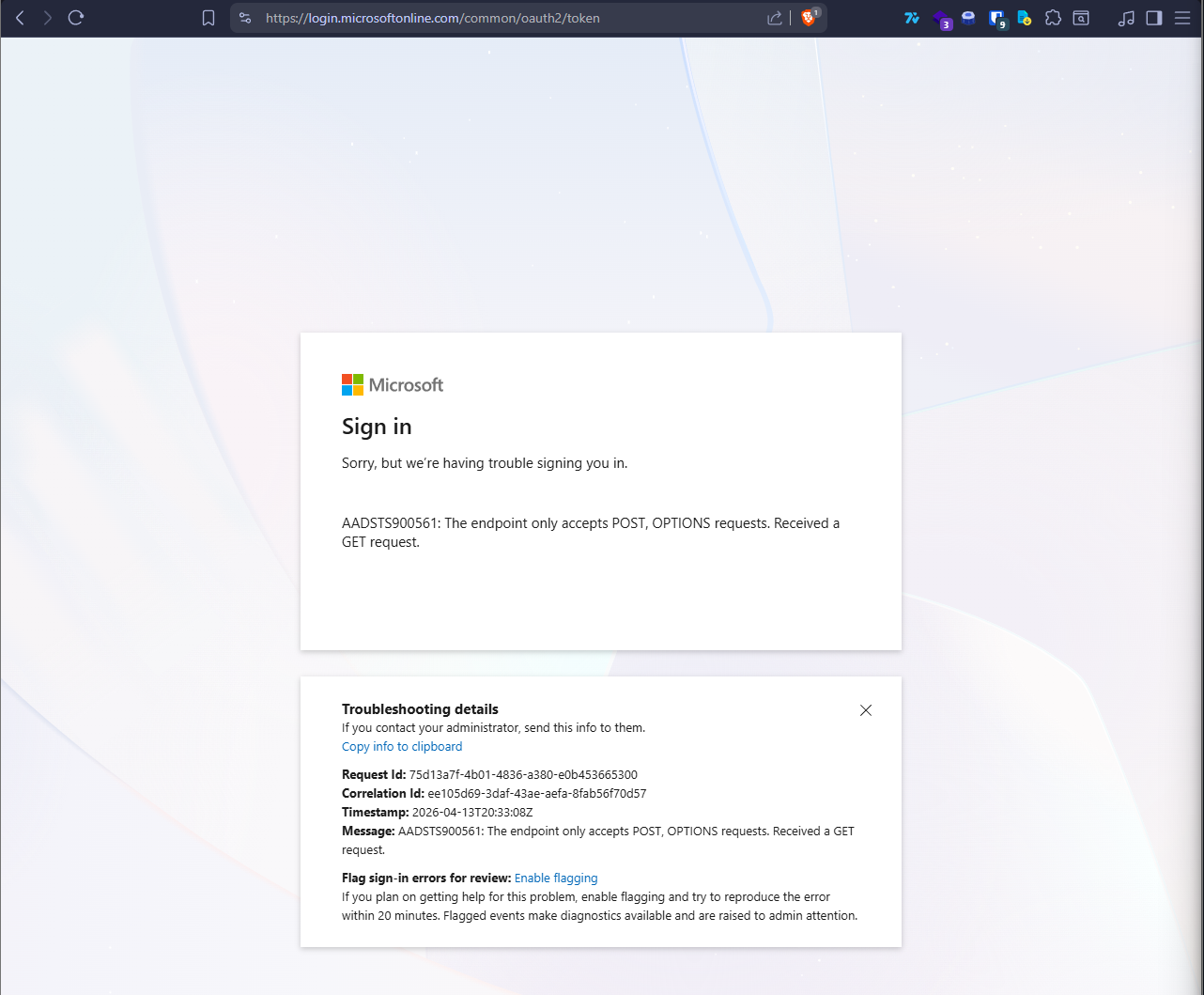Image resolution: width=1204 pixels, height=995 pixels.
Task: Dismiss the Troubleshooting details panel
Action: [x=865, y=710]
